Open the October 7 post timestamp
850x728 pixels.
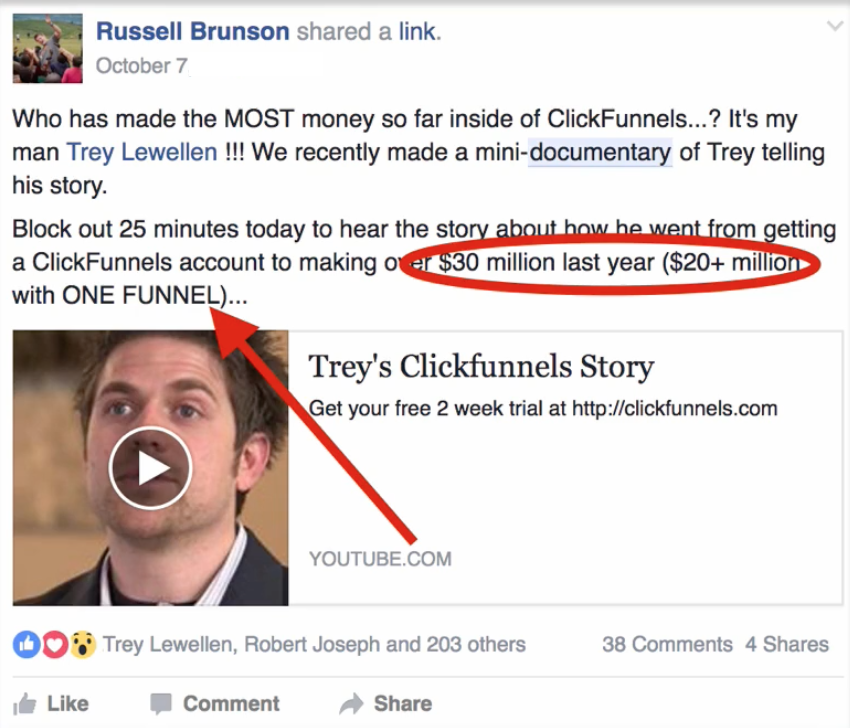(141, 66)
